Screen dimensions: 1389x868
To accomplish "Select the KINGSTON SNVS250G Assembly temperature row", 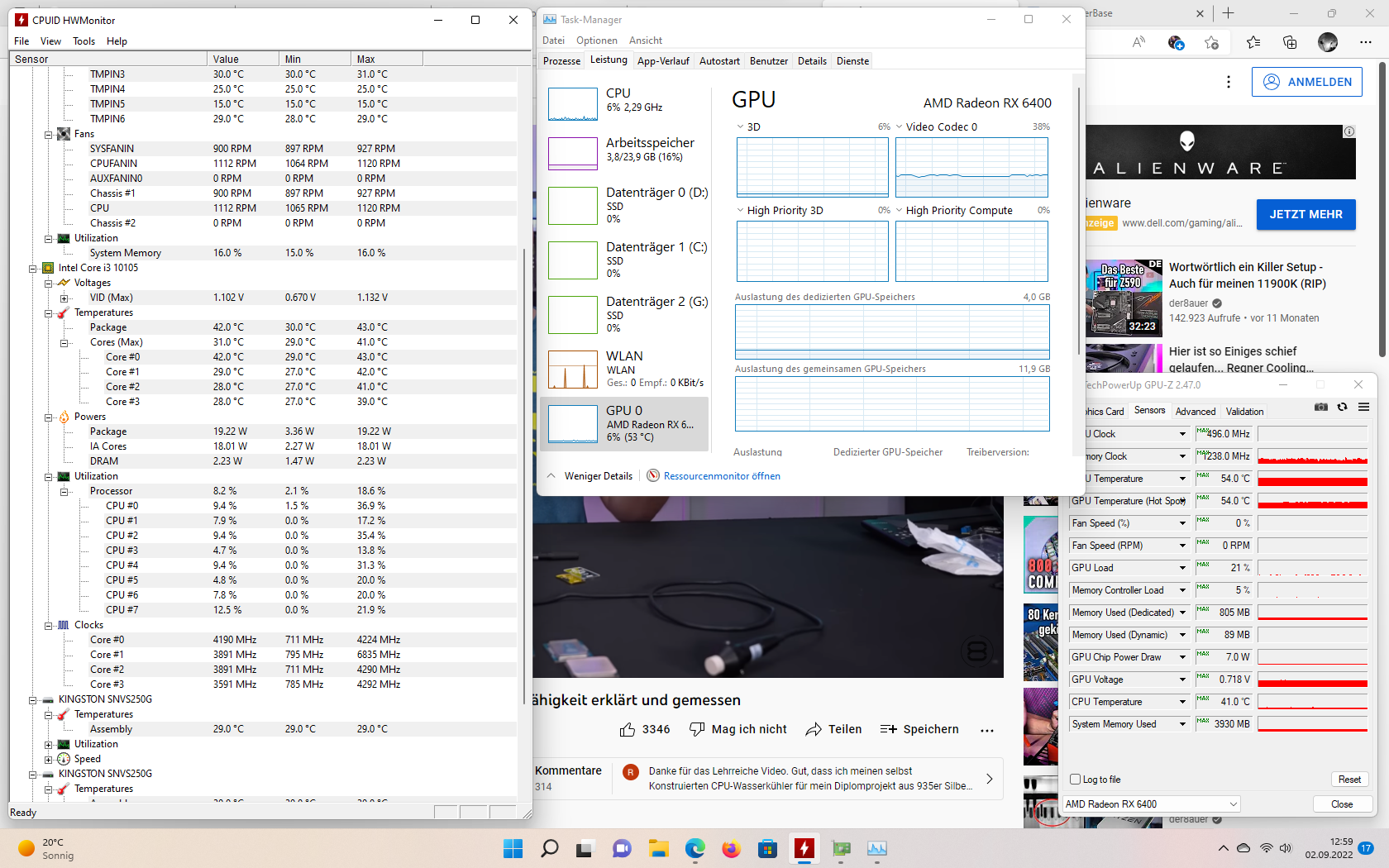I will (x=263, y=729).
